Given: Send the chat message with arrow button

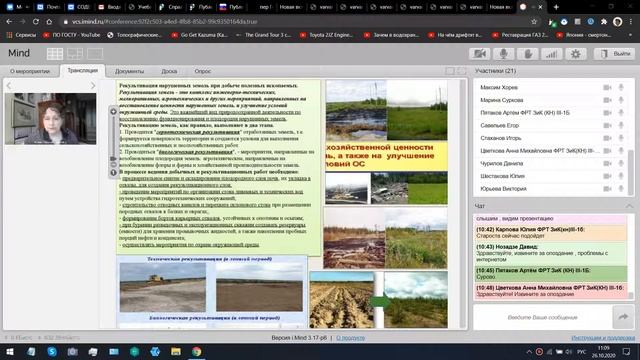Looking at the screenshot, I should [x=623, y=317].
